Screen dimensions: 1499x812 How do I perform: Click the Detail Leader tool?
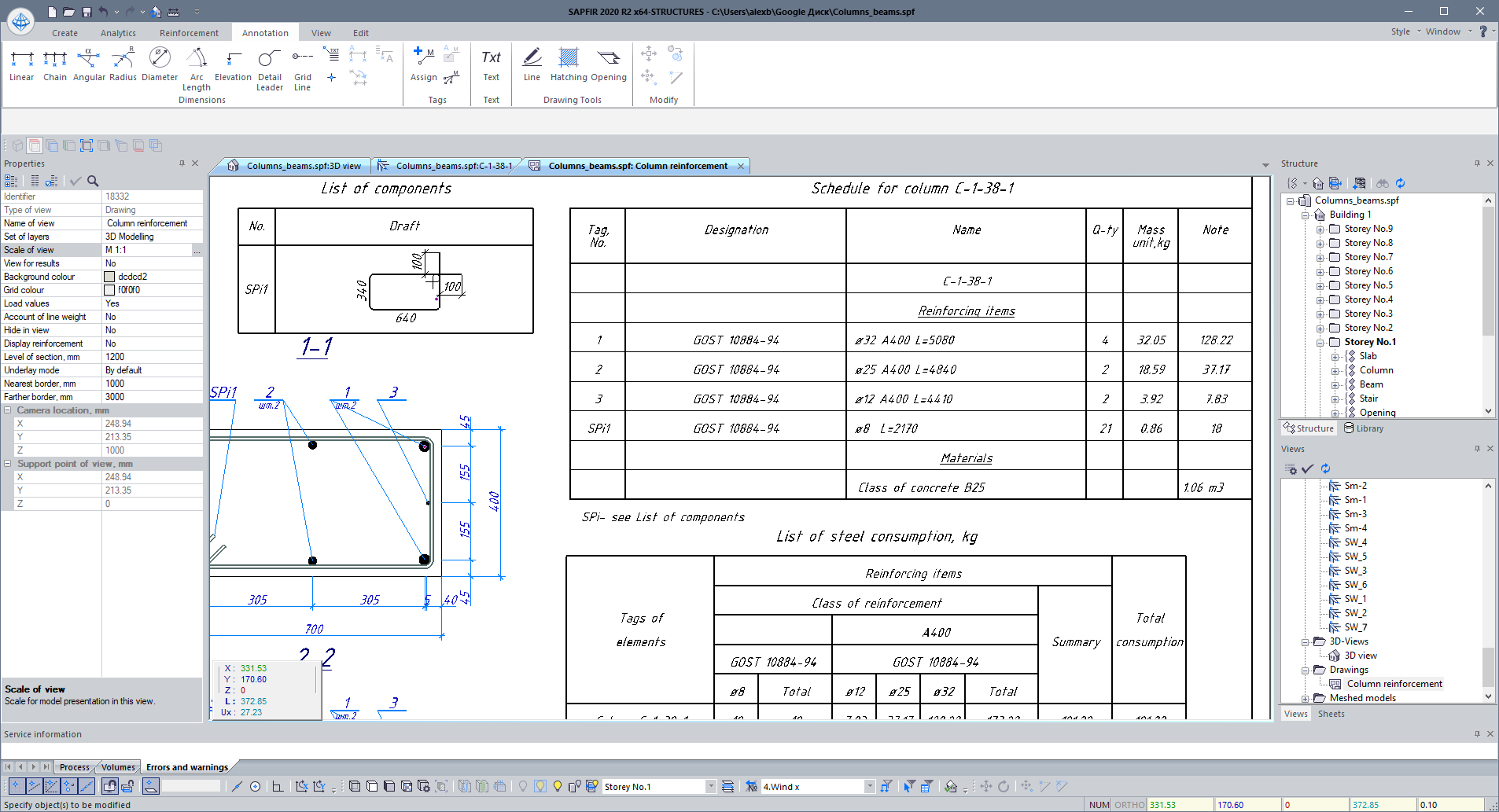click(x=269, y=67)
